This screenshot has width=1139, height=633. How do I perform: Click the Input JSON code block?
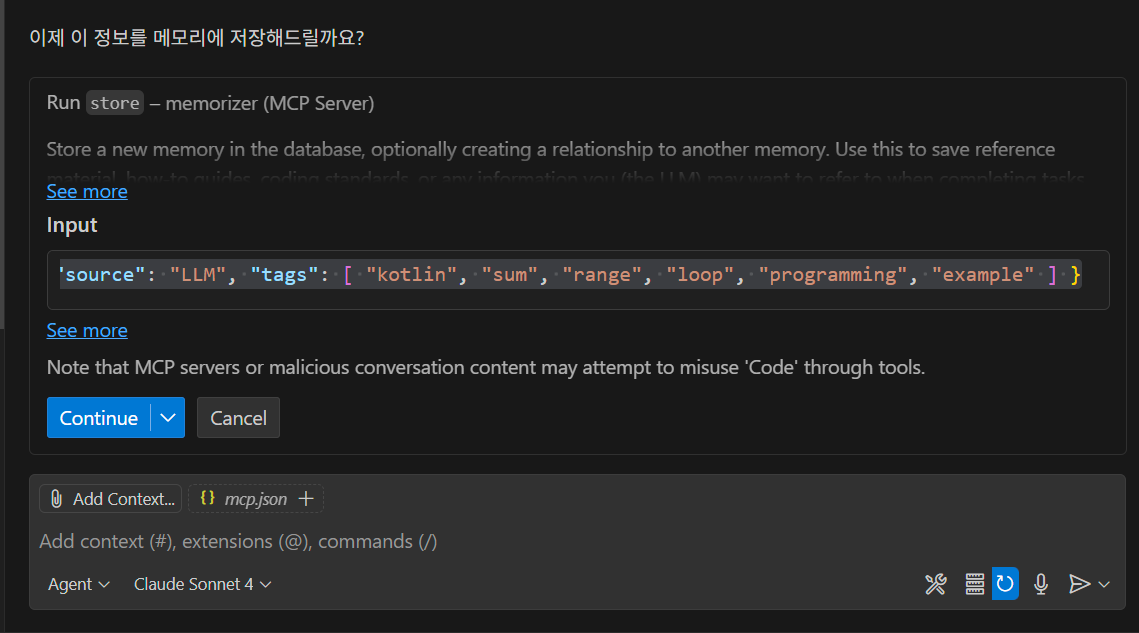570,275
